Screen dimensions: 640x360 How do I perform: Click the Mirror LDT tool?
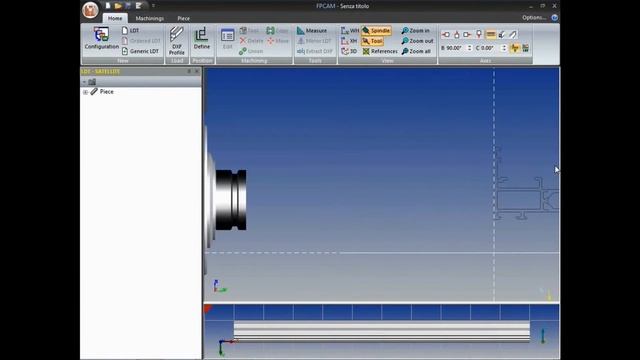(314, 41)
